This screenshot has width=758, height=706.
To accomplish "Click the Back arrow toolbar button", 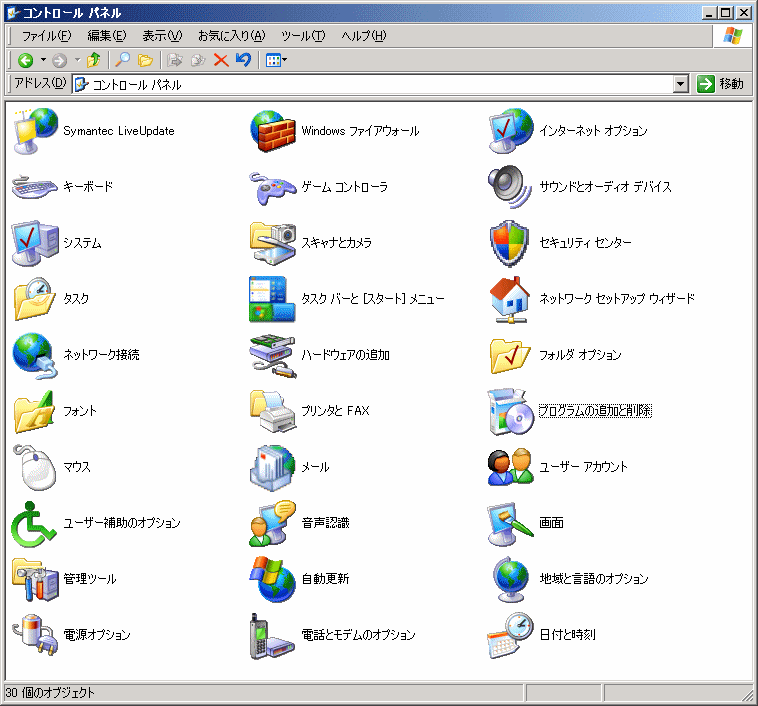I will 26,60.
